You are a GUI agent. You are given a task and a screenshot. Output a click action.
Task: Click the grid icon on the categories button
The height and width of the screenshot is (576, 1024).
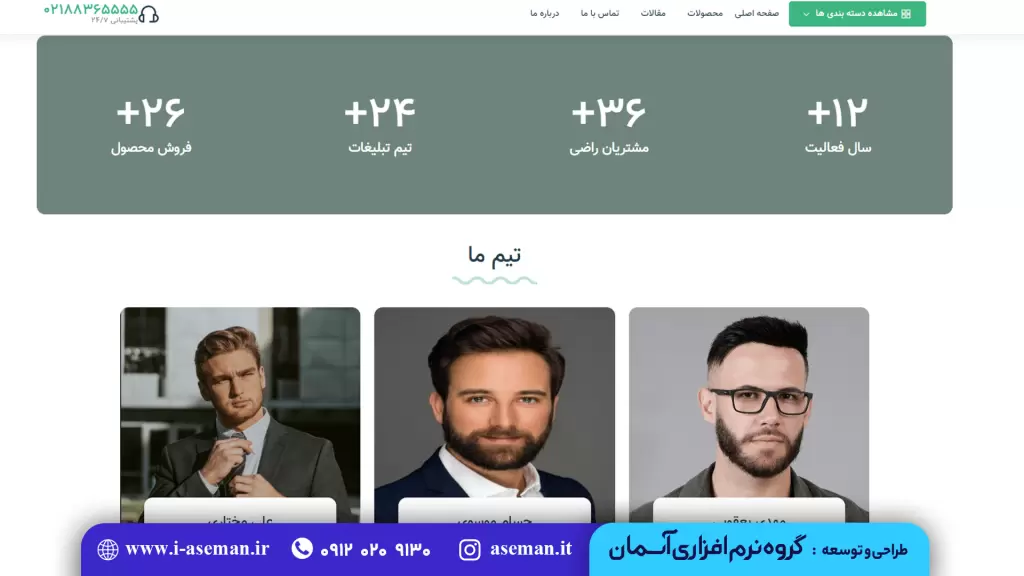906,14
